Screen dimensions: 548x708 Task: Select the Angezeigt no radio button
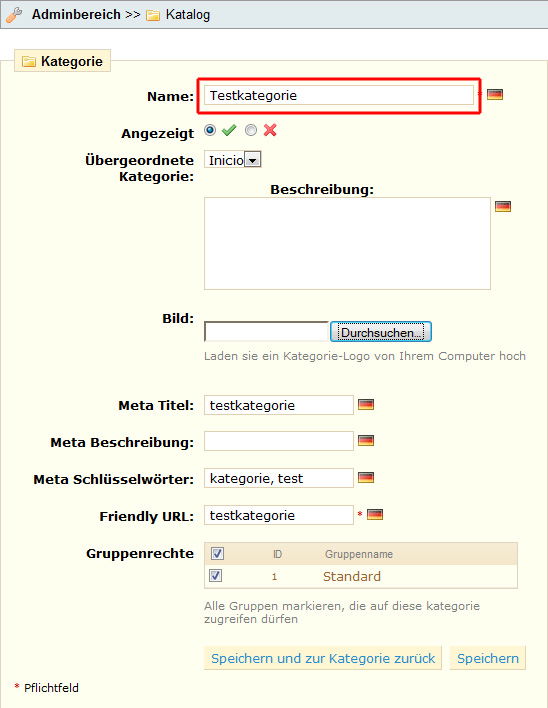[251, 130]
